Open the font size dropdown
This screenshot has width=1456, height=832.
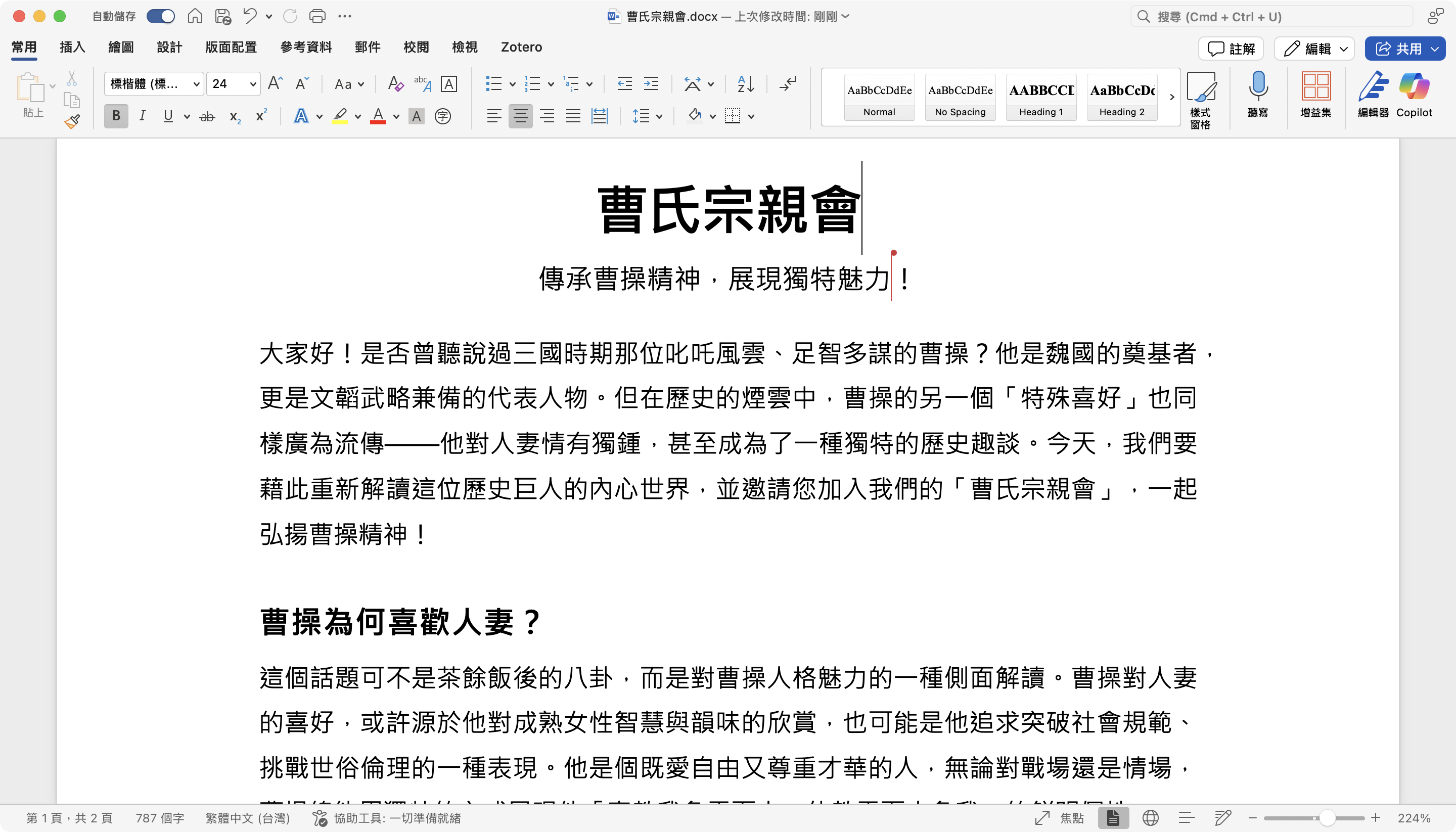[253, 84]
